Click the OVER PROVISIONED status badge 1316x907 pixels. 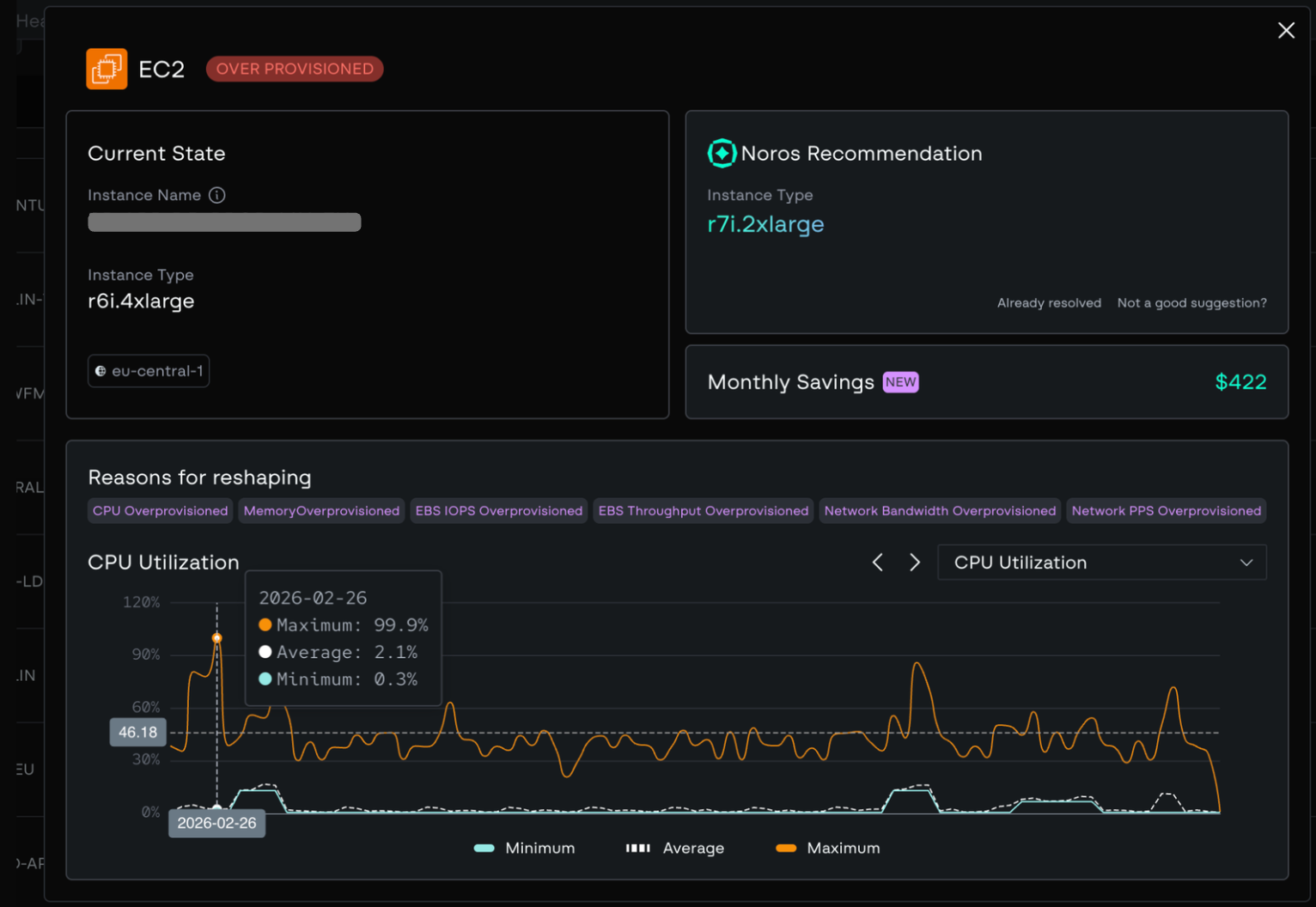point(295,69)
